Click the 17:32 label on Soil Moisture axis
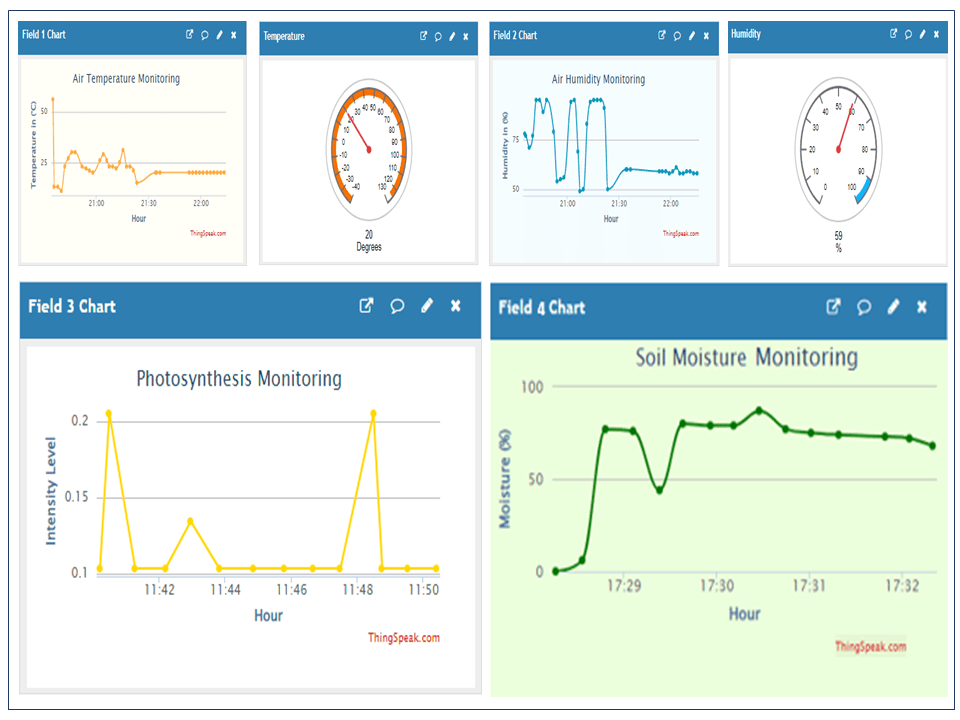Viewport: 960px width, 720px height. [902, 586]
